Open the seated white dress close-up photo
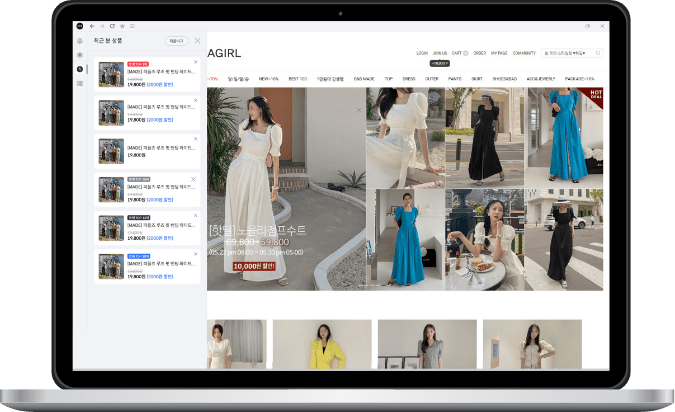Viewport: 675px width, 412px height. pos(406,138)
